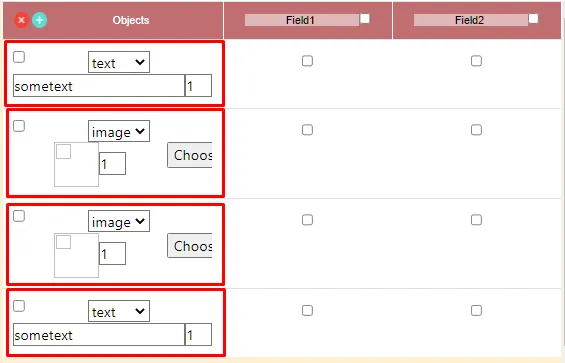Select the first row's object checkbox
This screenshot has width=565, height=363.
(x=19, y=57)
